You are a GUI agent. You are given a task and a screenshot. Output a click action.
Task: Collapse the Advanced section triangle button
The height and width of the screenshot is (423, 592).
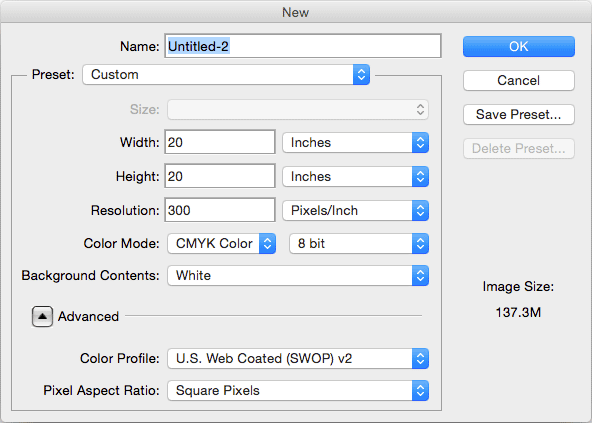(42, 316)
